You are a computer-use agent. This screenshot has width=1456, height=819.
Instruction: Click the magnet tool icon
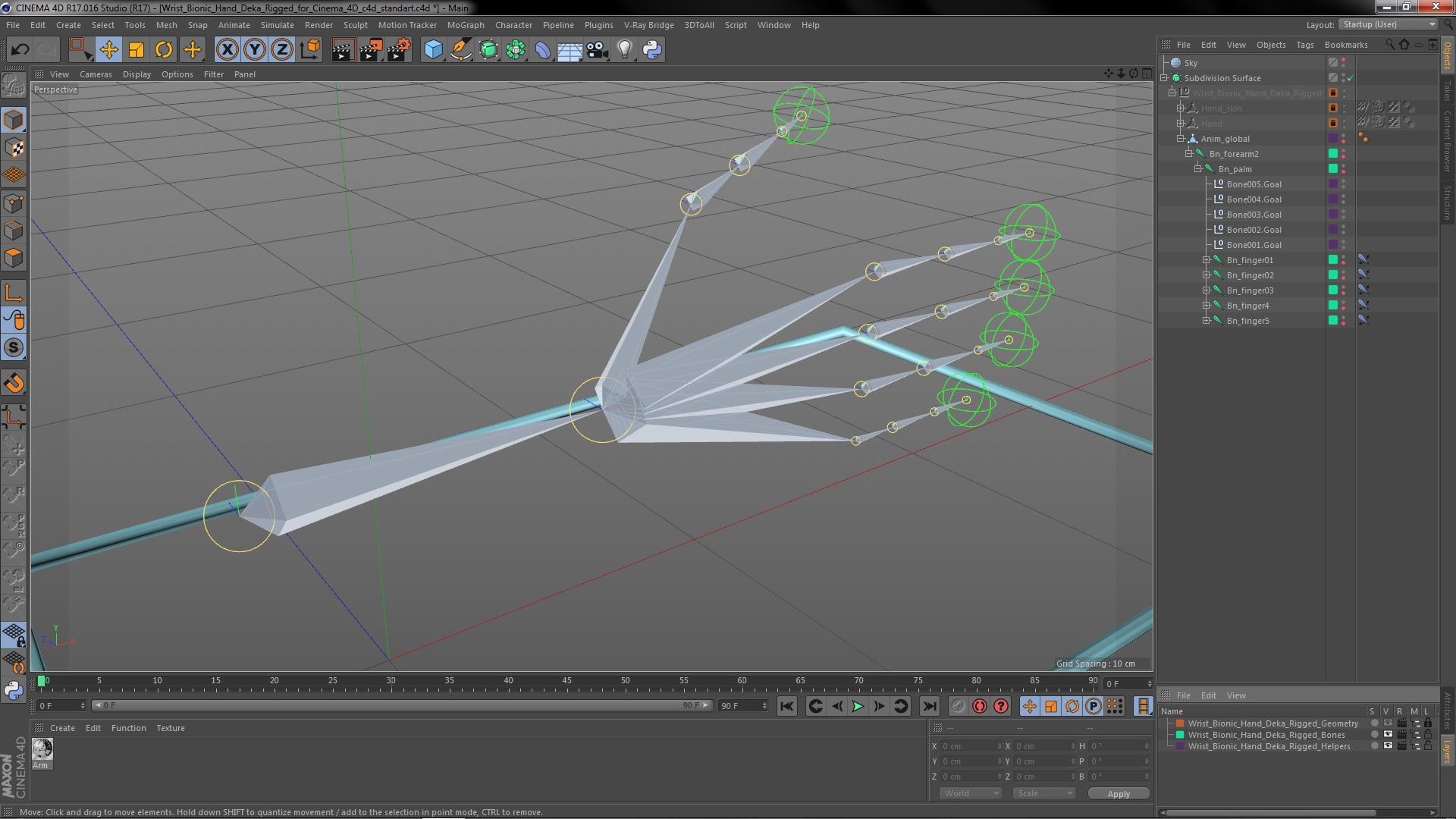click(x=14, y=383)
